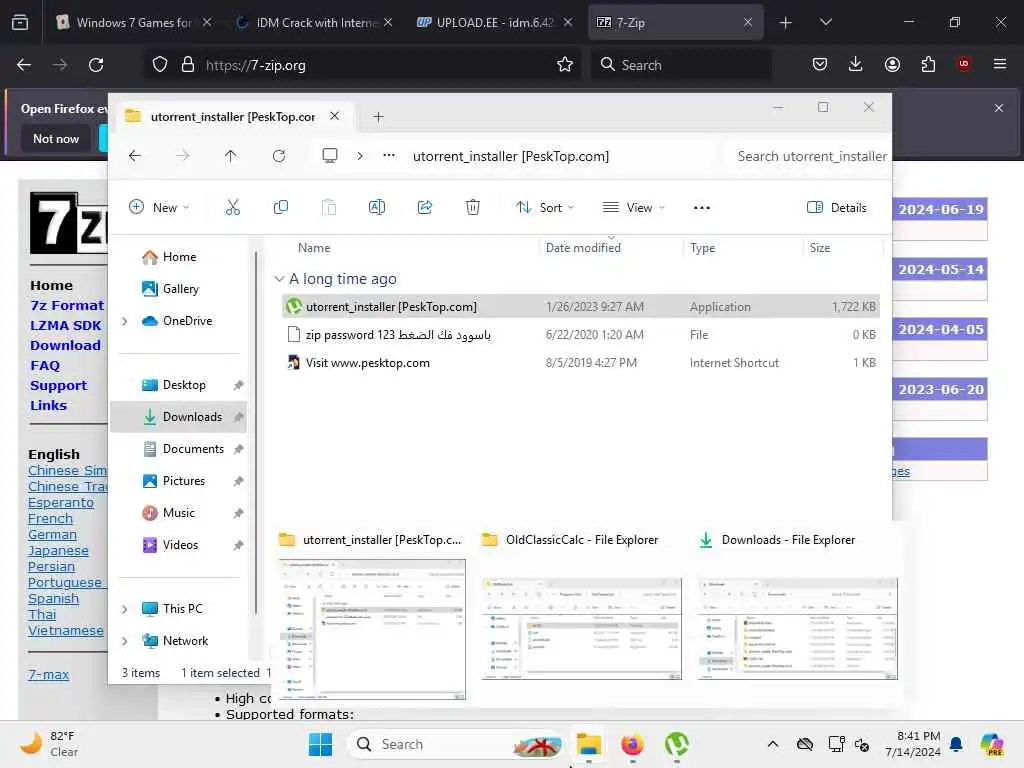This screenshot has width=1024, height=768.
Task: Go up one folder level in File Explorer
Action: click(231, 156)
